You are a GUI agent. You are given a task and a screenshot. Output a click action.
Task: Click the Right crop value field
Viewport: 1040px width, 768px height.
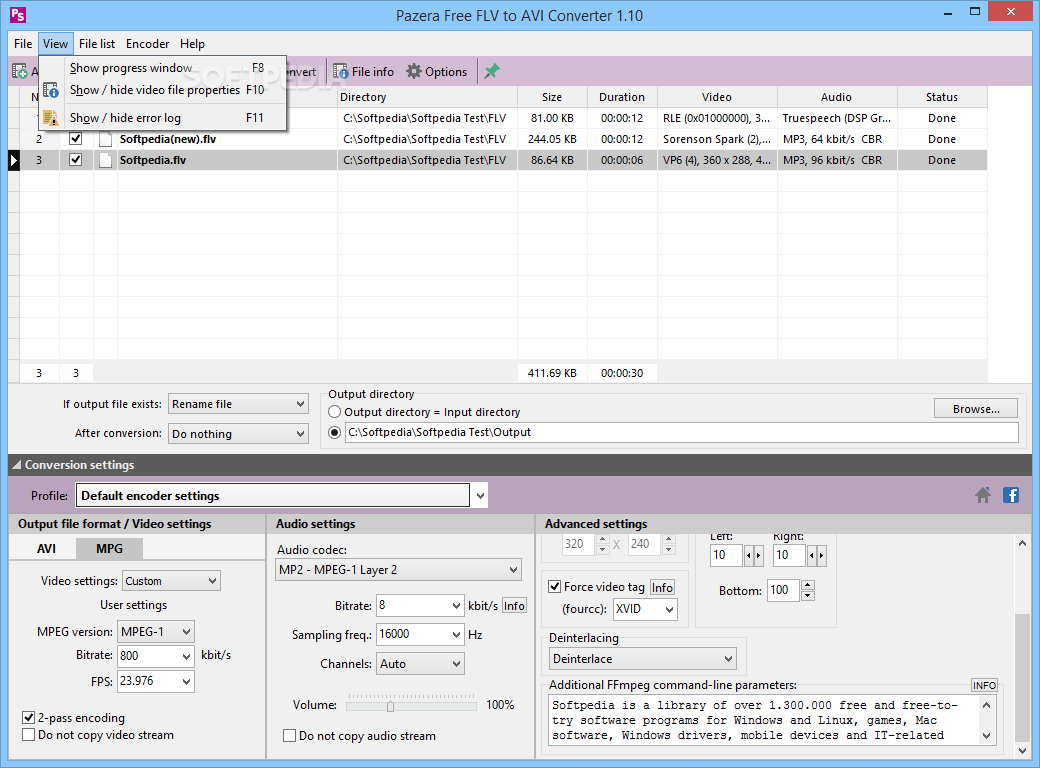tap(789, 555)
